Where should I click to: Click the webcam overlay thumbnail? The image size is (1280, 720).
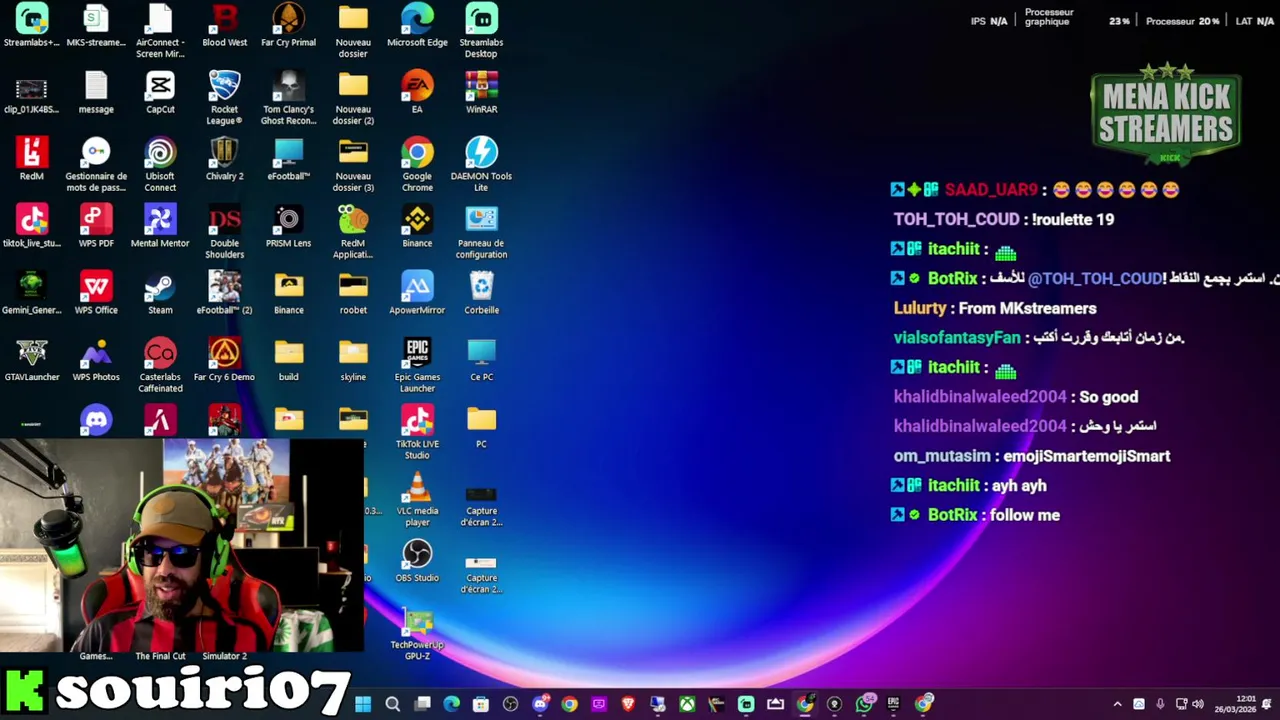coord(182,546)
